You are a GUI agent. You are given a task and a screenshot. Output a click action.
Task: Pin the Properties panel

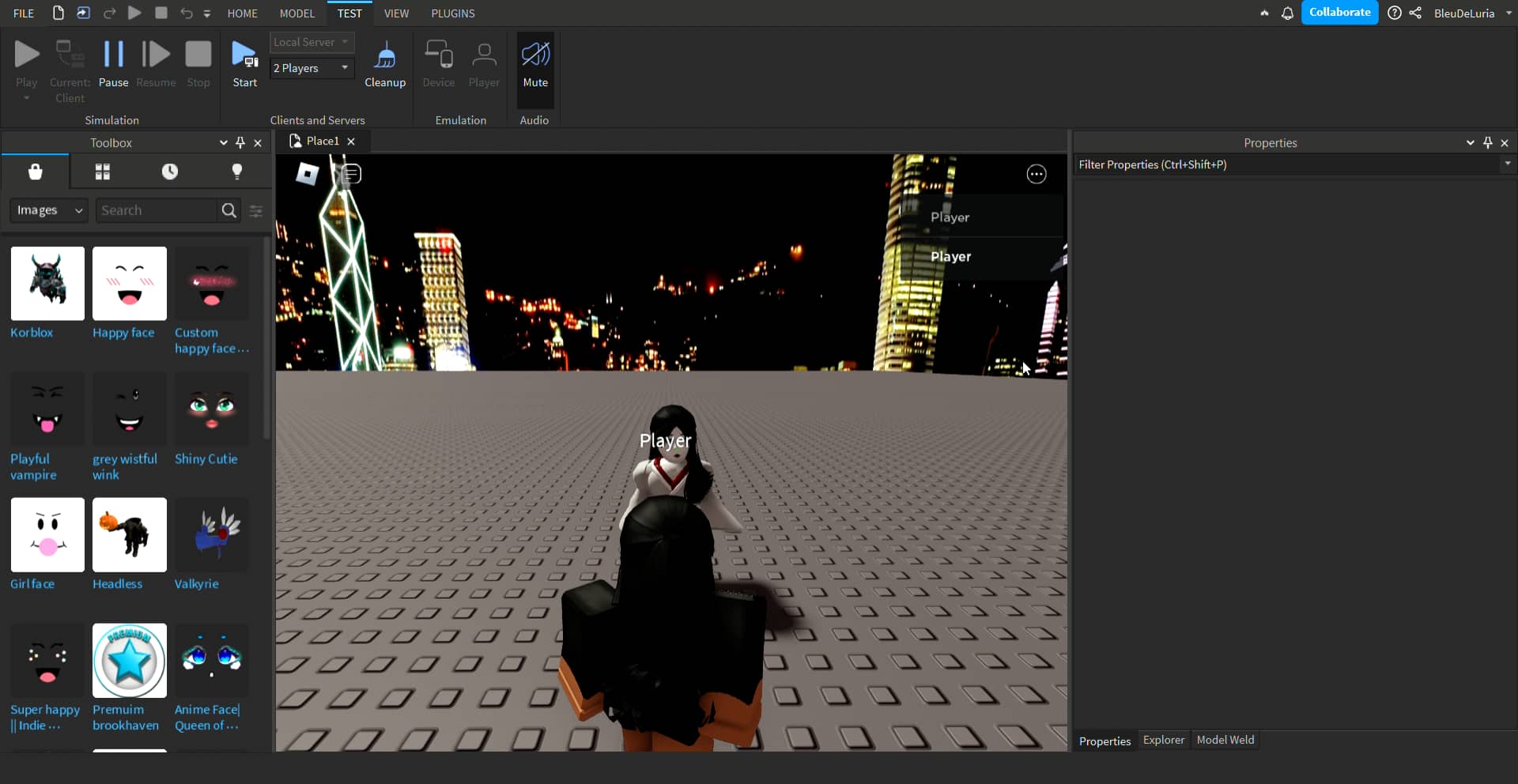(1489, 142)
